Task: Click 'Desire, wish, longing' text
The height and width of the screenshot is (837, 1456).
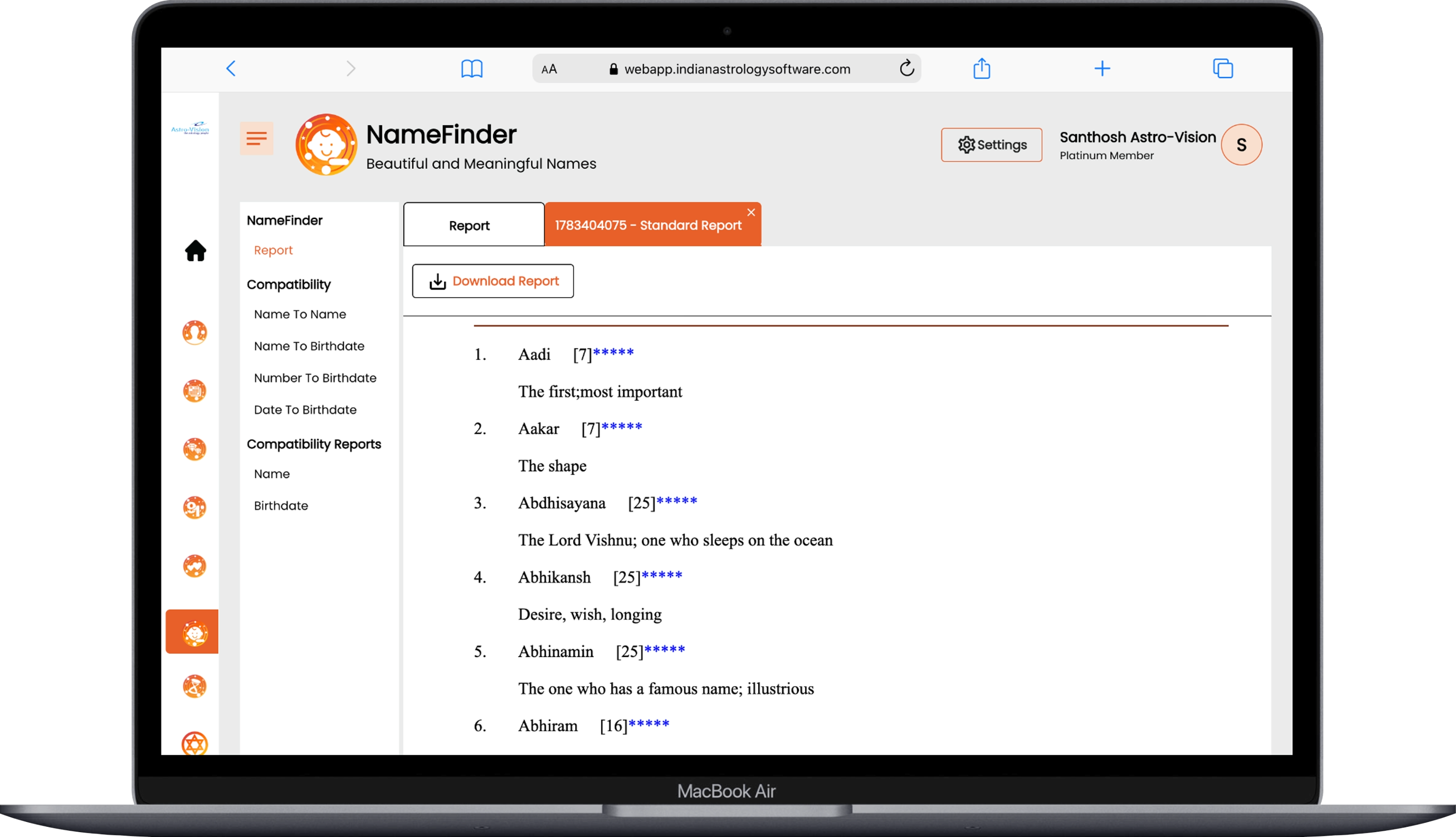Action: 589,614
